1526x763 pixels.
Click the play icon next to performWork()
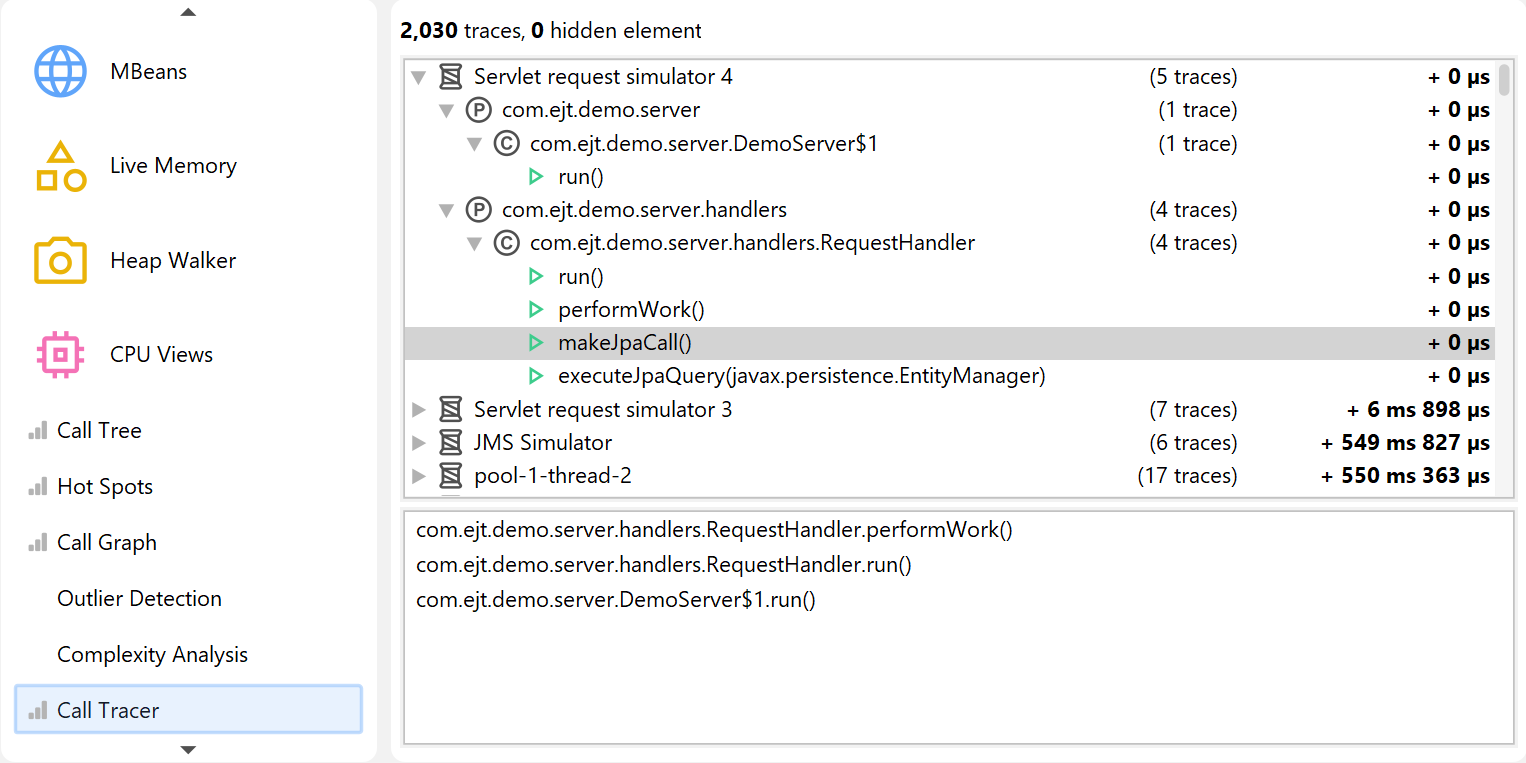(536, 310)
